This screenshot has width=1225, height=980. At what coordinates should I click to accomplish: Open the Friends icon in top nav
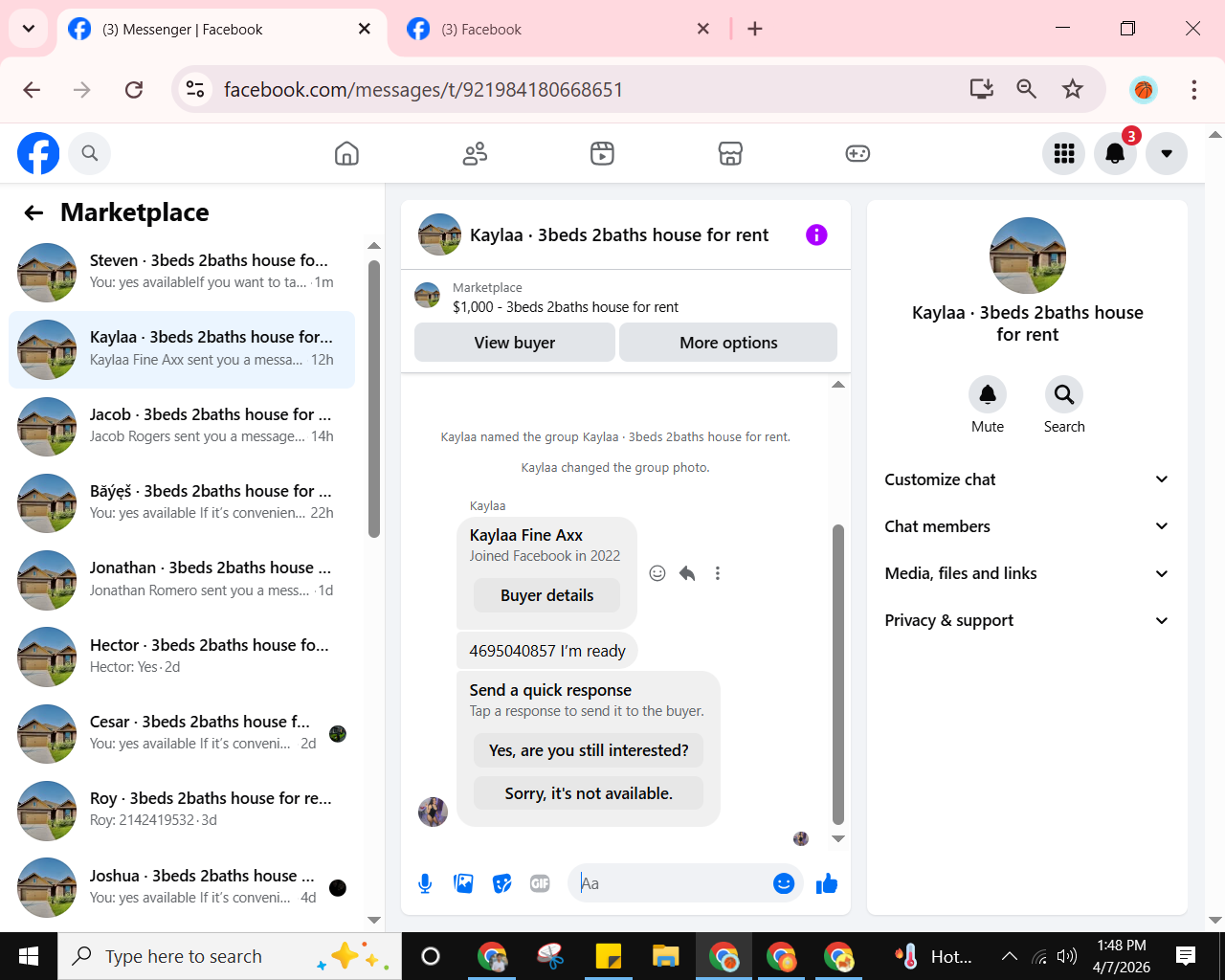[475, 153]
